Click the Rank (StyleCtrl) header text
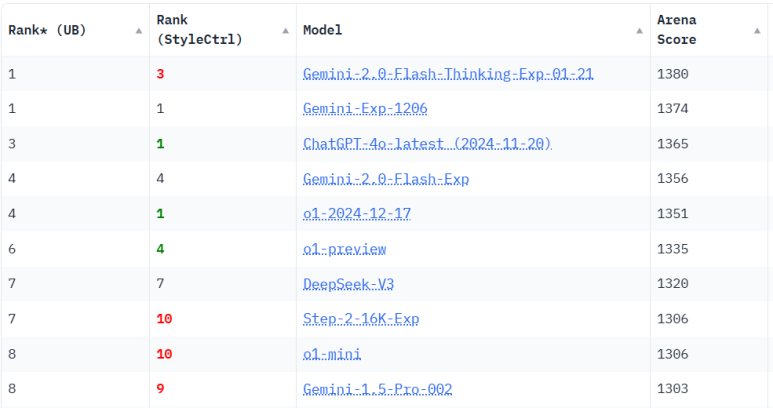 [199, 30]
